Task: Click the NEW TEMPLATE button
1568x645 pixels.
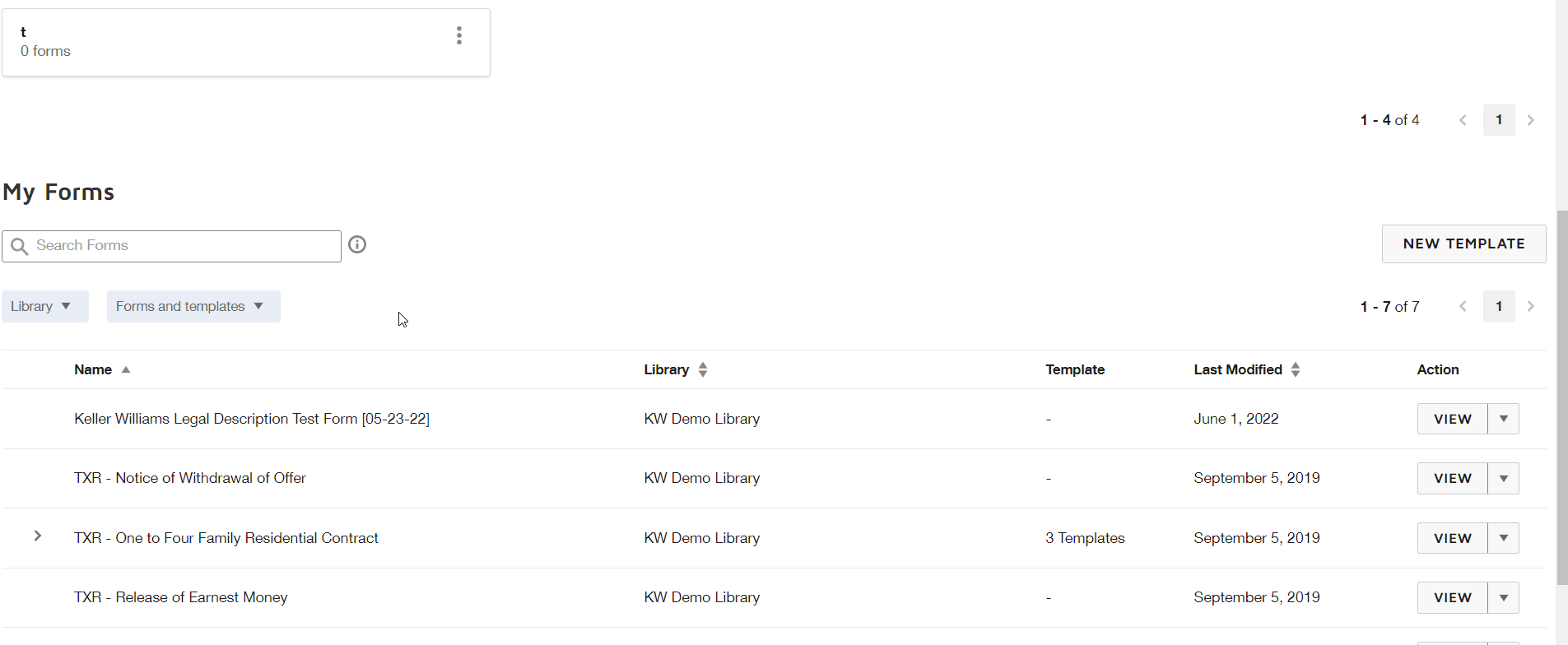Action: point(1463,244)
